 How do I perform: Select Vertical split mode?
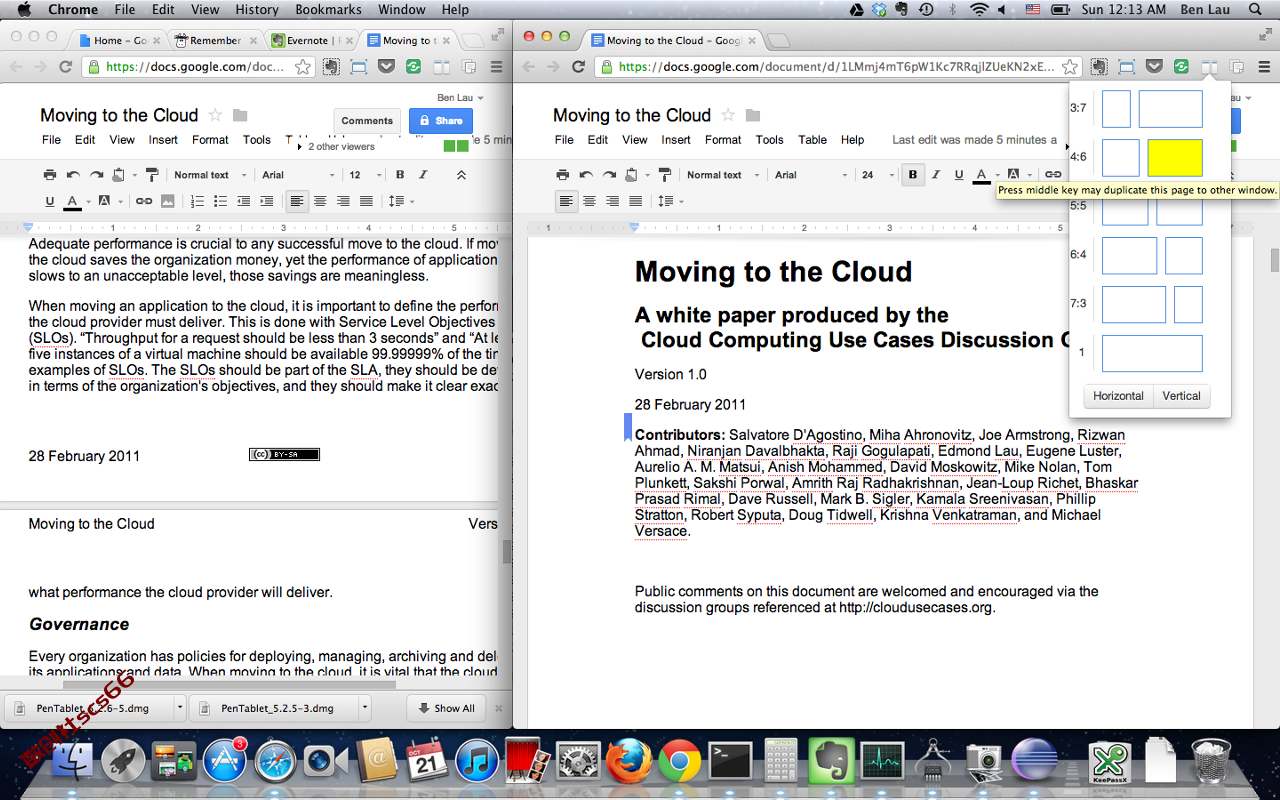point(1181,396)
